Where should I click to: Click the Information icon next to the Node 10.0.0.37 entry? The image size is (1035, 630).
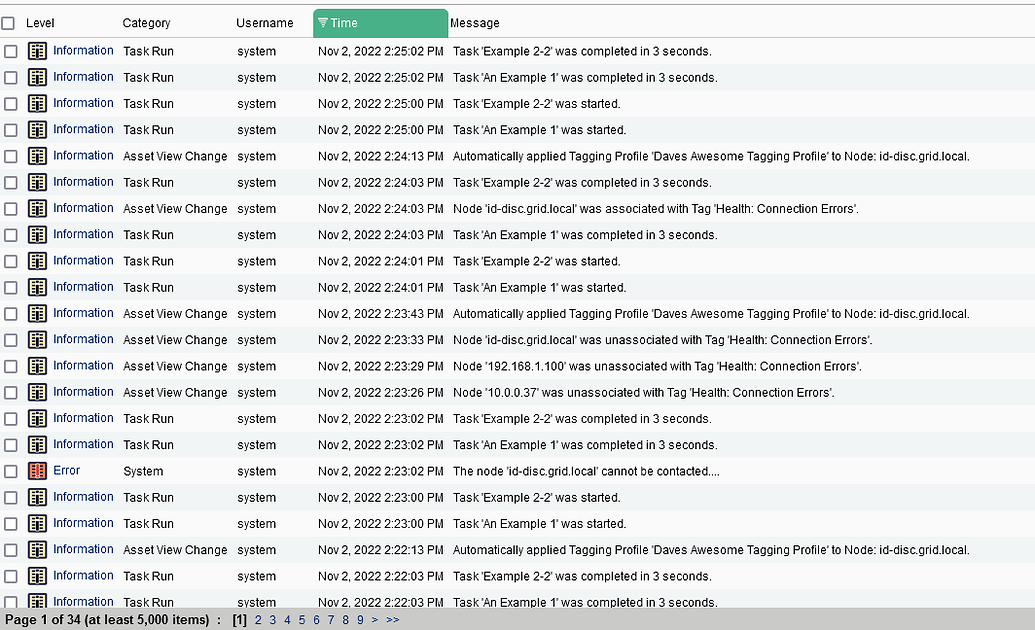coord(37,392)
